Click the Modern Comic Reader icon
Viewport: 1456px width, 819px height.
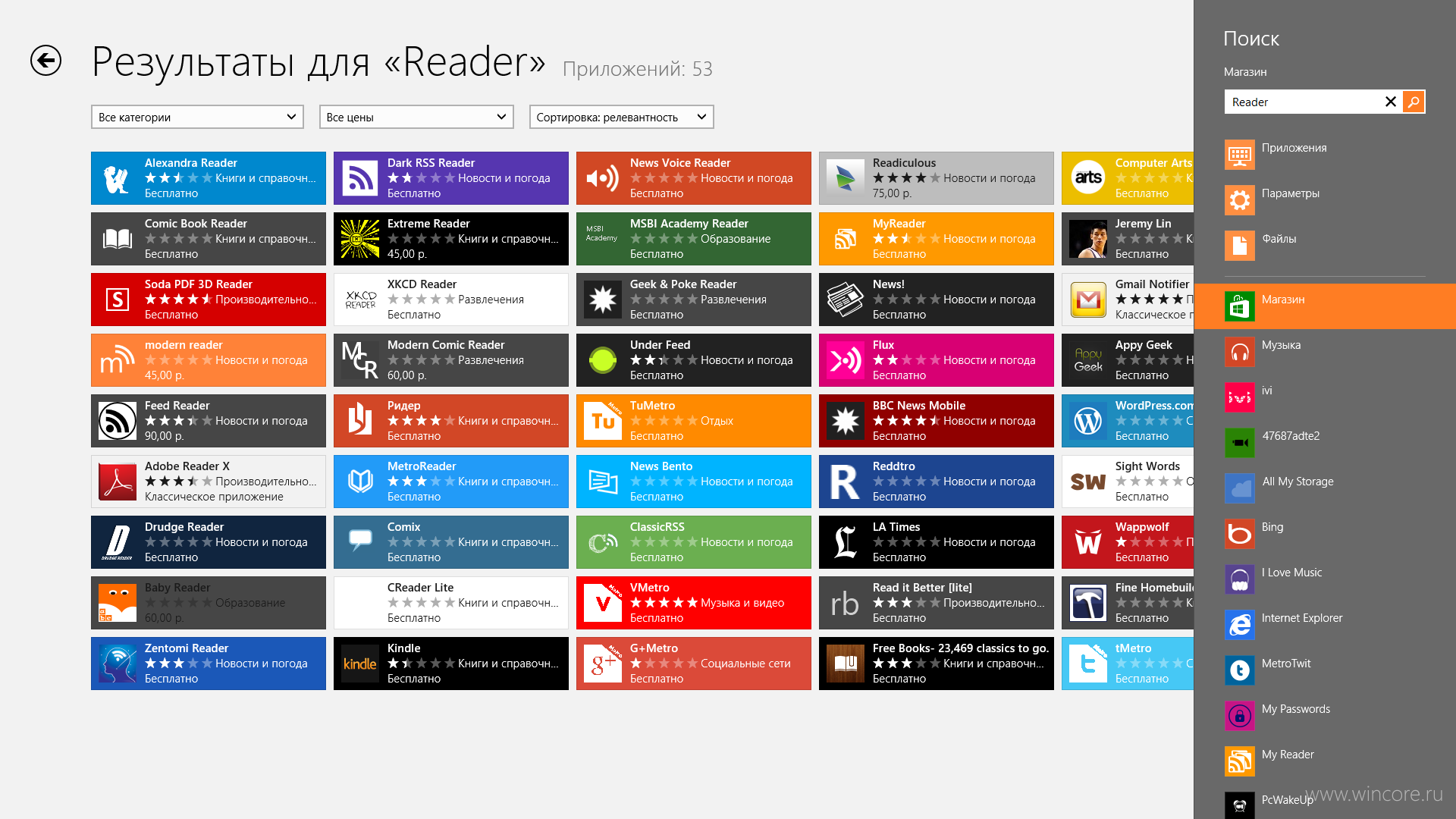360,360
